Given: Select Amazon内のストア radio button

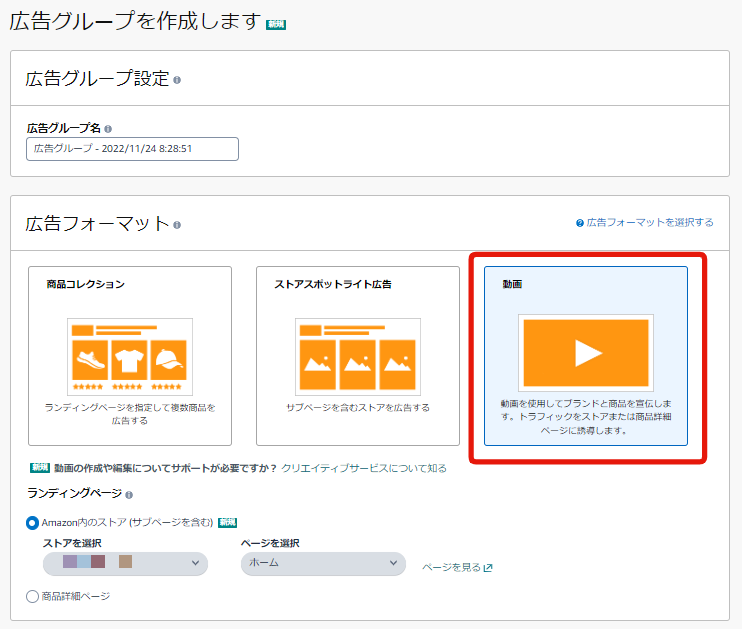Looking at the screenshot, I should click(x=32, y=522).
